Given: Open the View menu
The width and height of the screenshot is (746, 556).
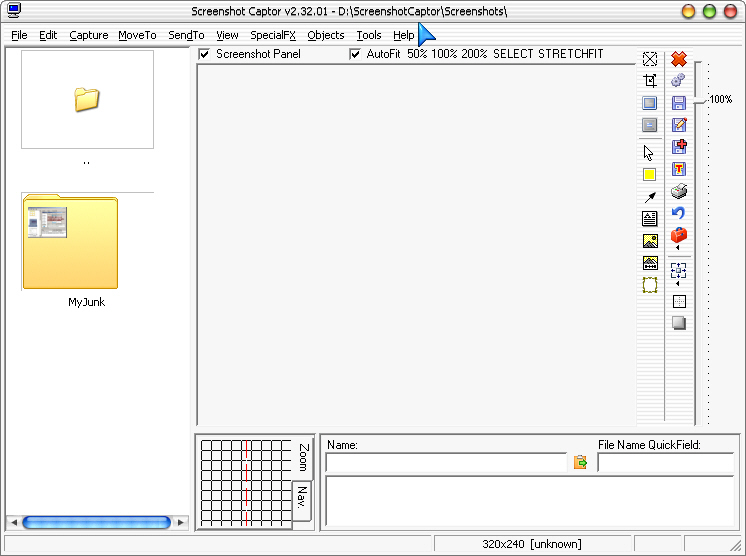Looking at the screenshot, I should pos(227,35).
